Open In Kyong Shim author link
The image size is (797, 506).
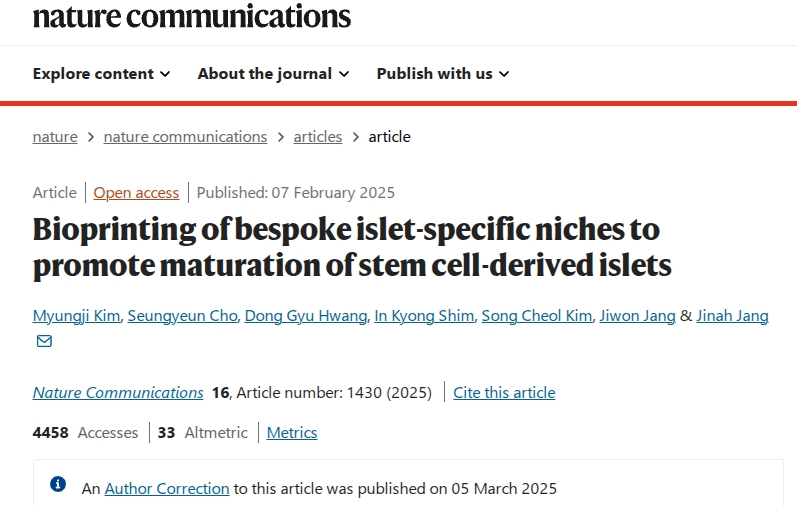(423, 316)
